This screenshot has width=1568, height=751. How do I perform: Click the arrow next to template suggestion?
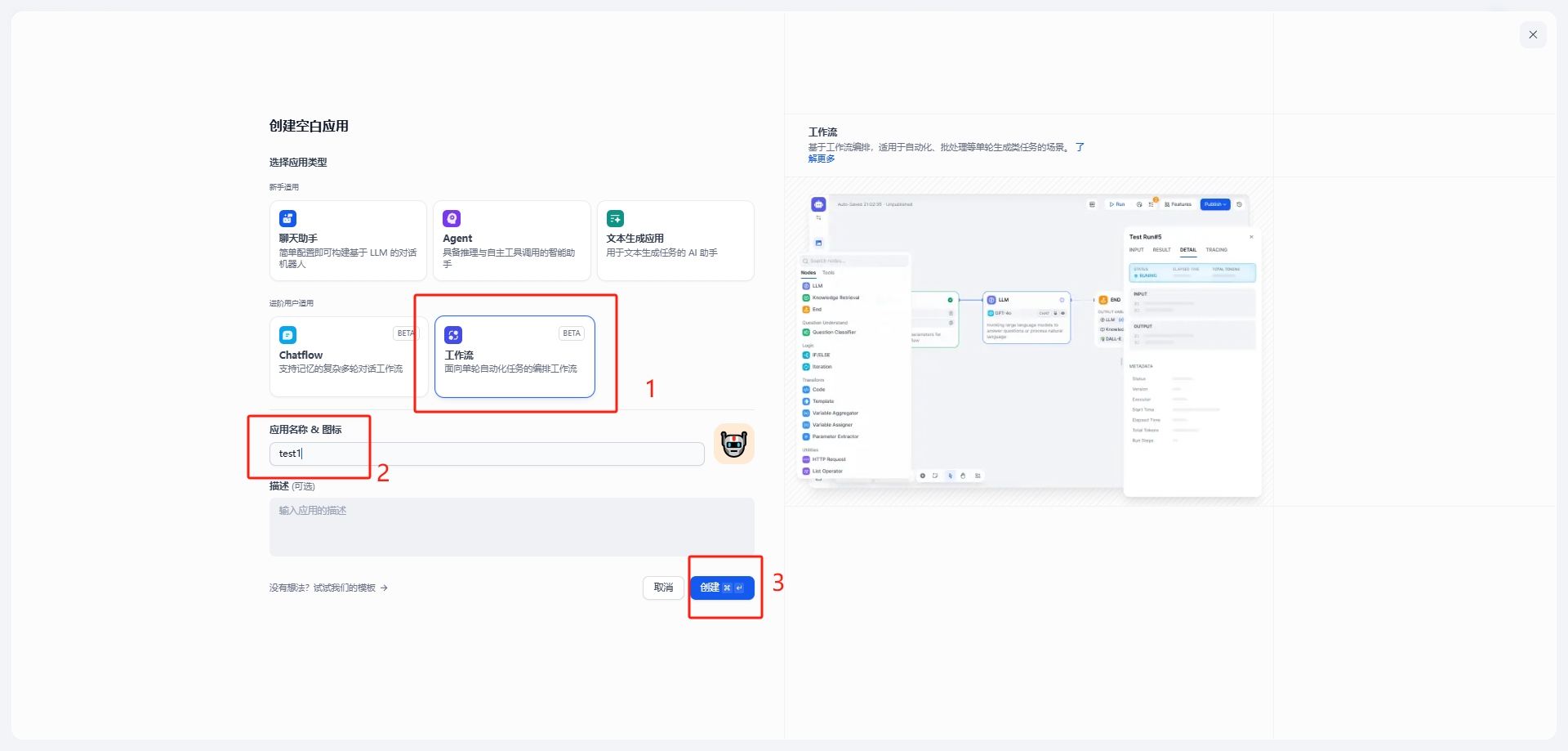[x=385, y=588]
